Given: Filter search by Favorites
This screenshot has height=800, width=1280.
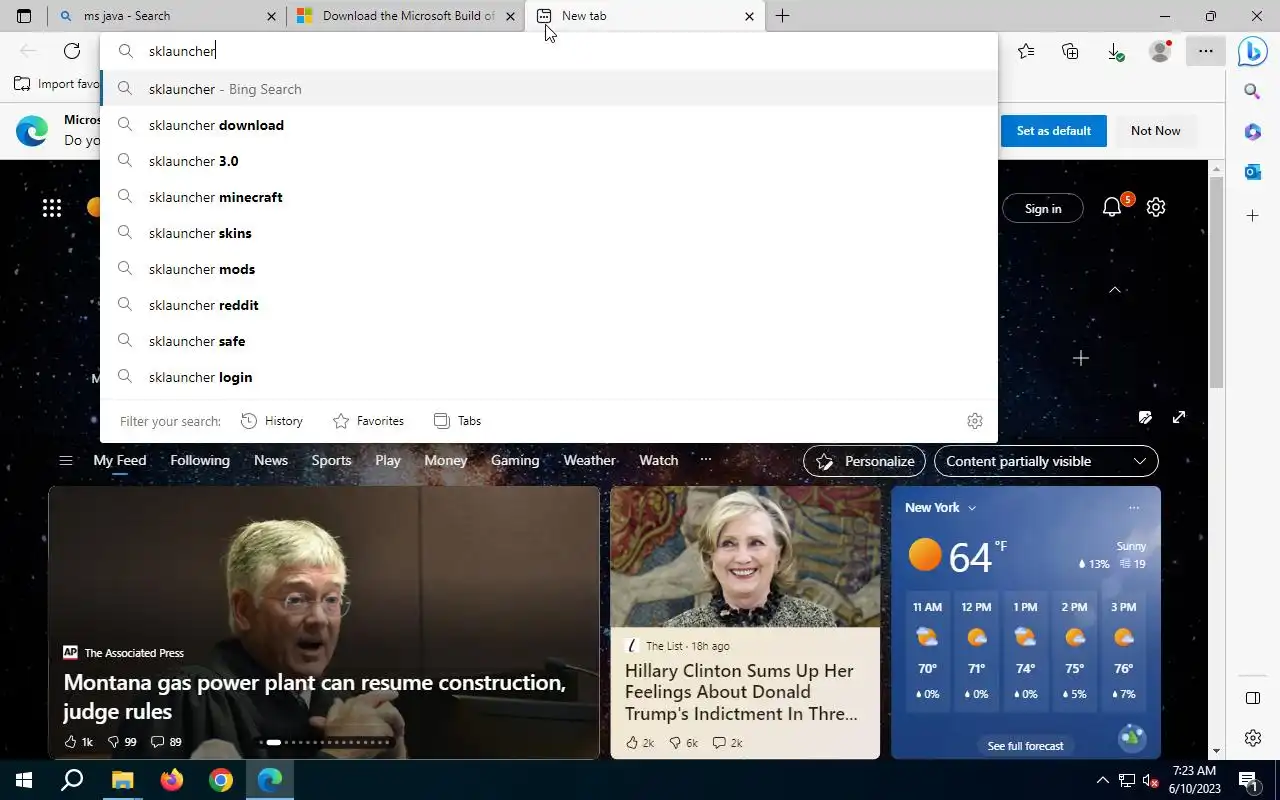Looking at the screenshot, I should (368, 421).
